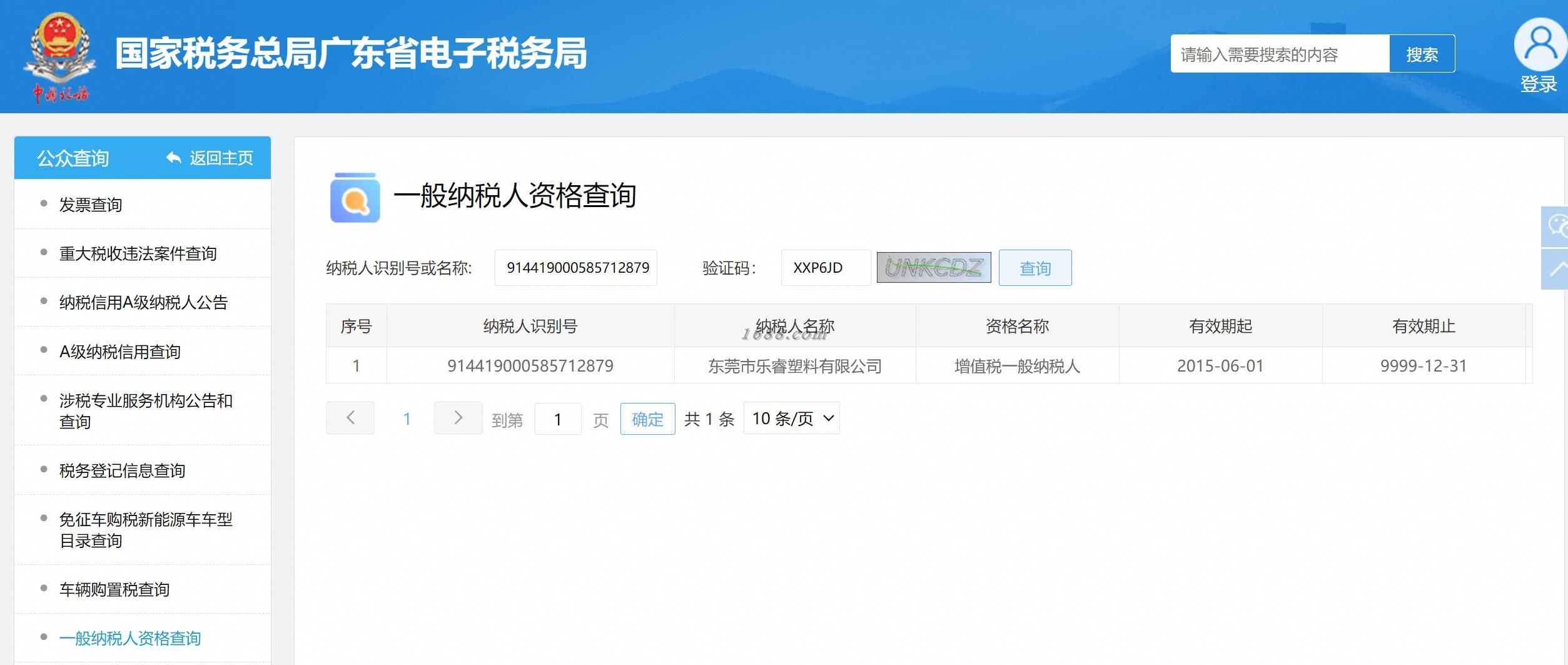Open 免征车购税新能源车车型目录查询 item
The width and height of the screenshot is (1568, 665).
(x=143, y=530)
